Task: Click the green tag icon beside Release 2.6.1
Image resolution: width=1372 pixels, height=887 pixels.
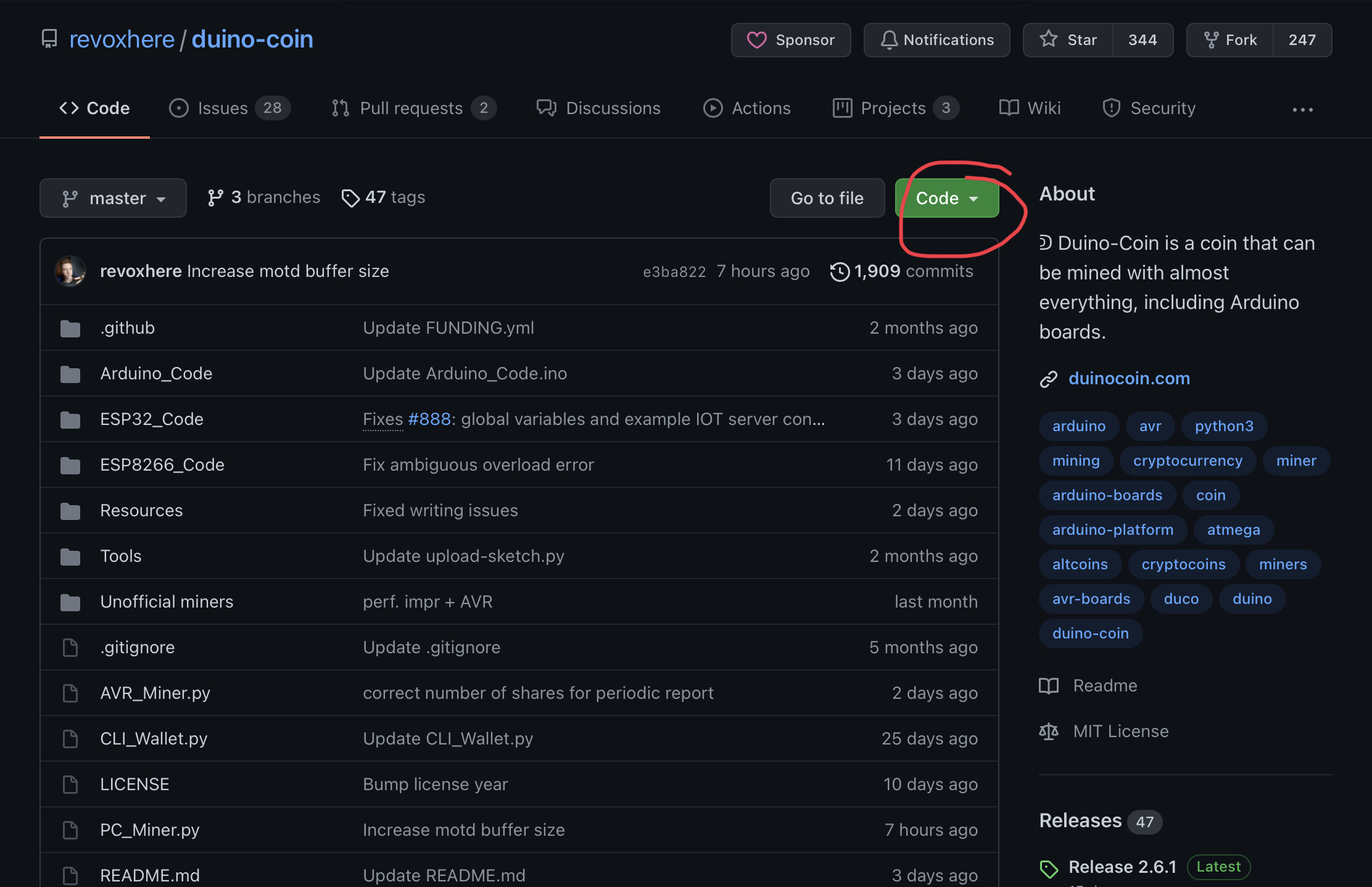Action: (x=1049, y=868)
